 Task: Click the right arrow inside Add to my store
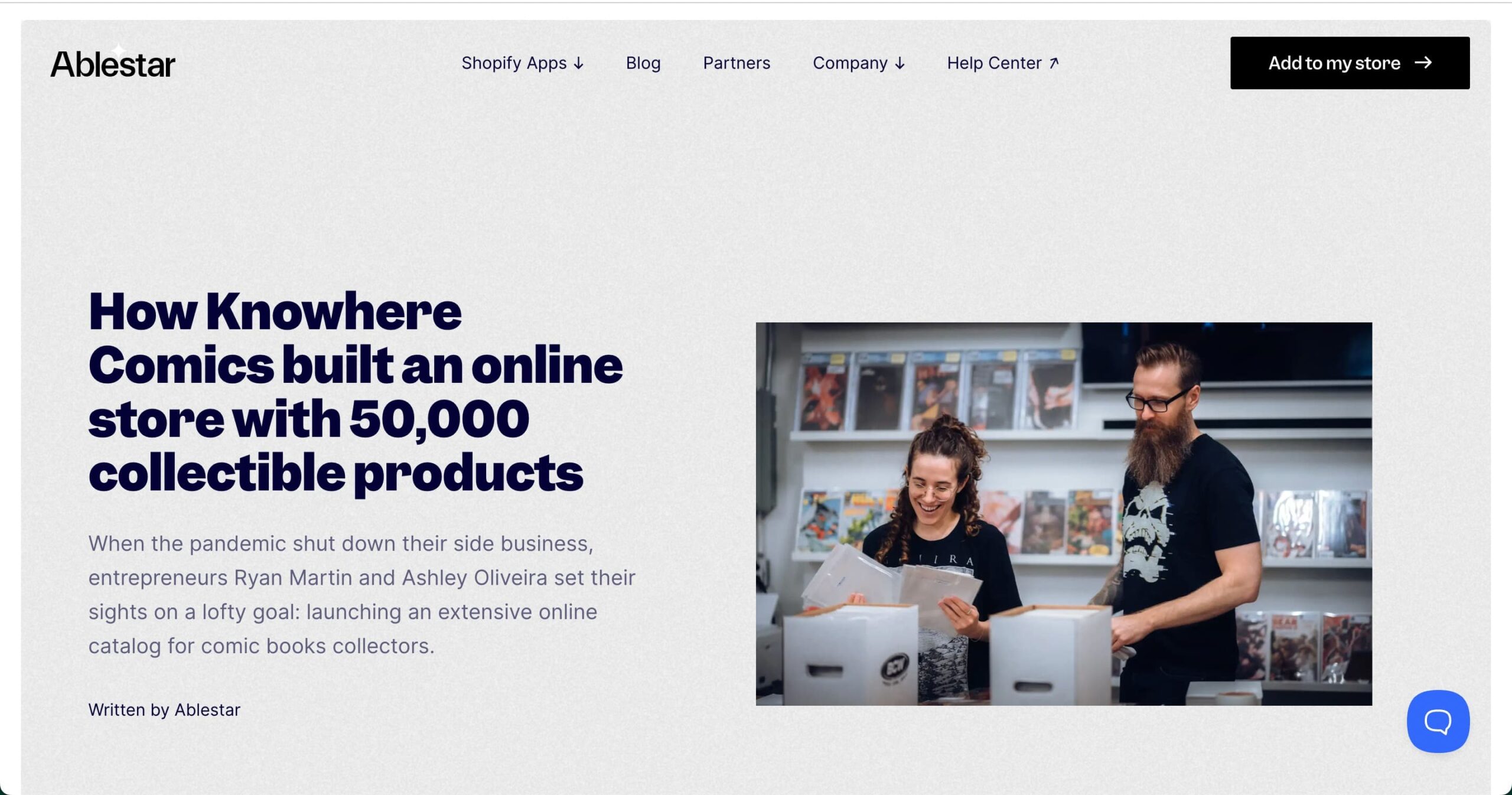point(1423,63)
